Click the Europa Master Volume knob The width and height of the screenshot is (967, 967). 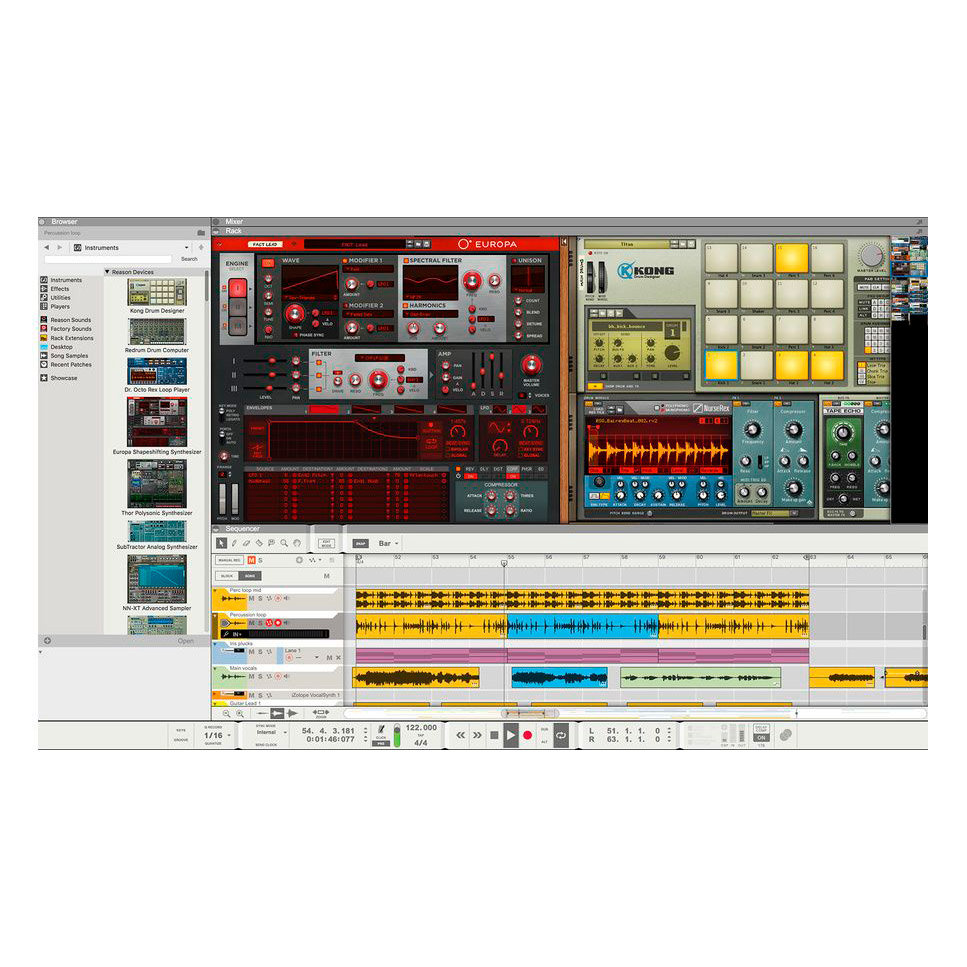[530, 365]
